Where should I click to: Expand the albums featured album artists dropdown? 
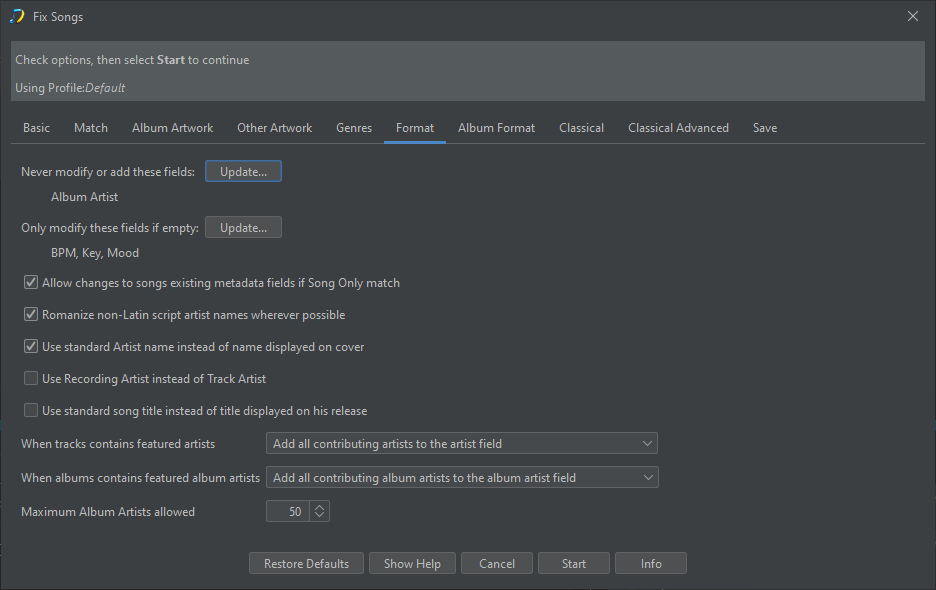pyautogui.click(x=461, y=478)
